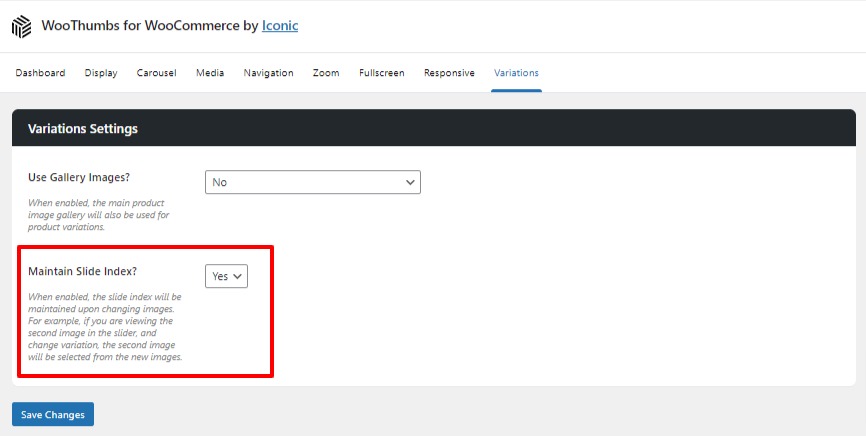
Task: Select the active Variations tab
Action: 516,73
